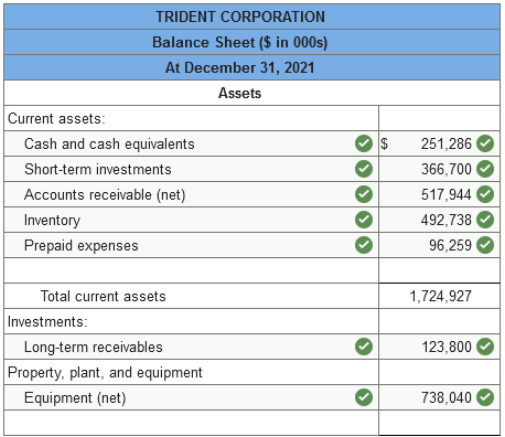Click the At December 31, 2021 header

click(x=240, y=68)
